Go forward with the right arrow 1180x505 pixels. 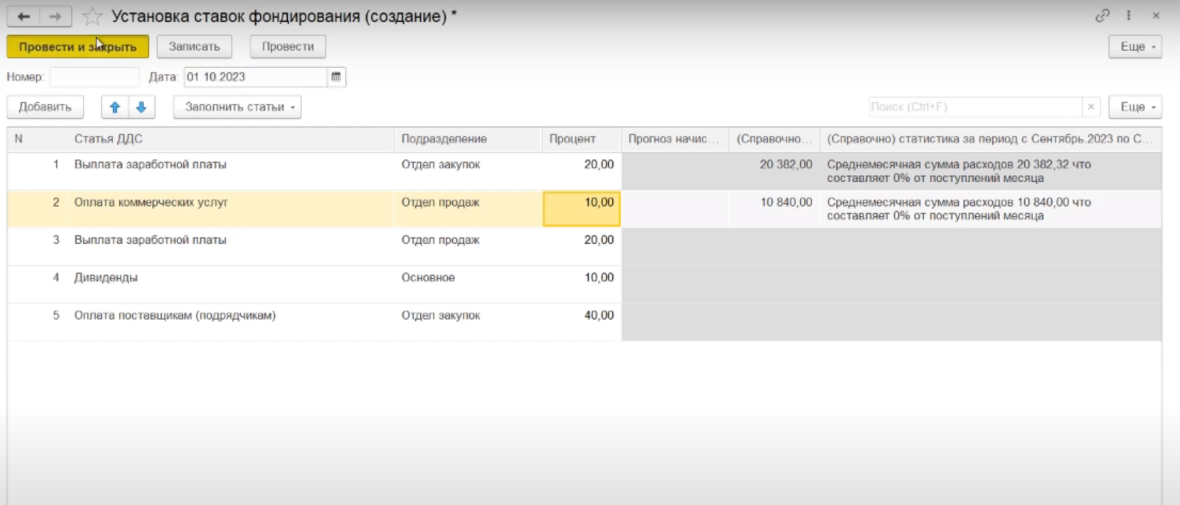56,16
